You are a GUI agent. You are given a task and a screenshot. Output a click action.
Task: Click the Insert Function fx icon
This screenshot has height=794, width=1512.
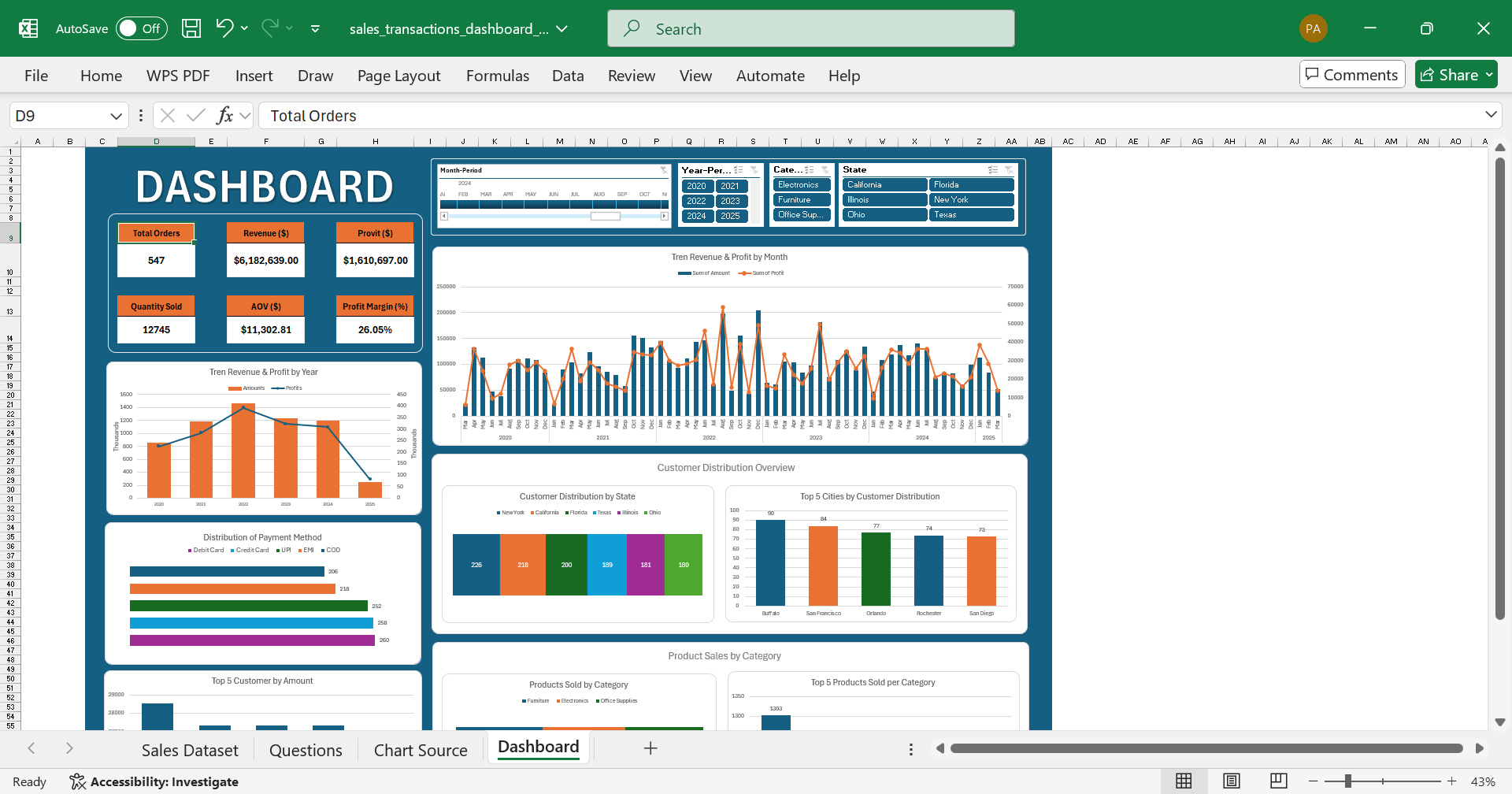[x=225, y=116]
